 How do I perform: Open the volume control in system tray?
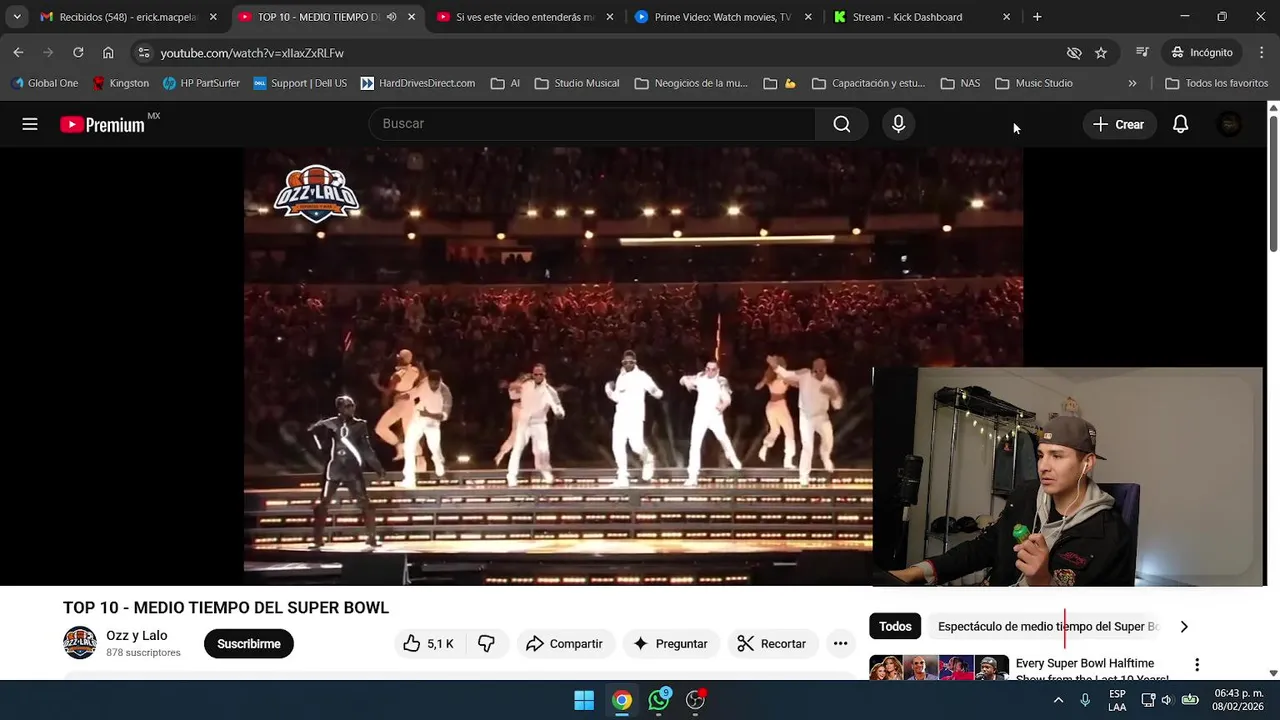coord(1166,700)
